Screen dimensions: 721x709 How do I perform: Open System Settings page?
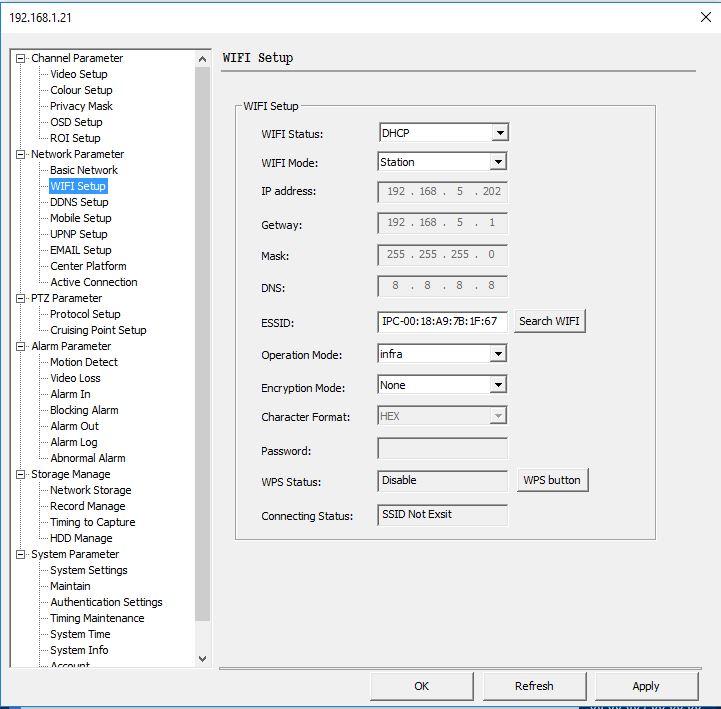(89, 571)
